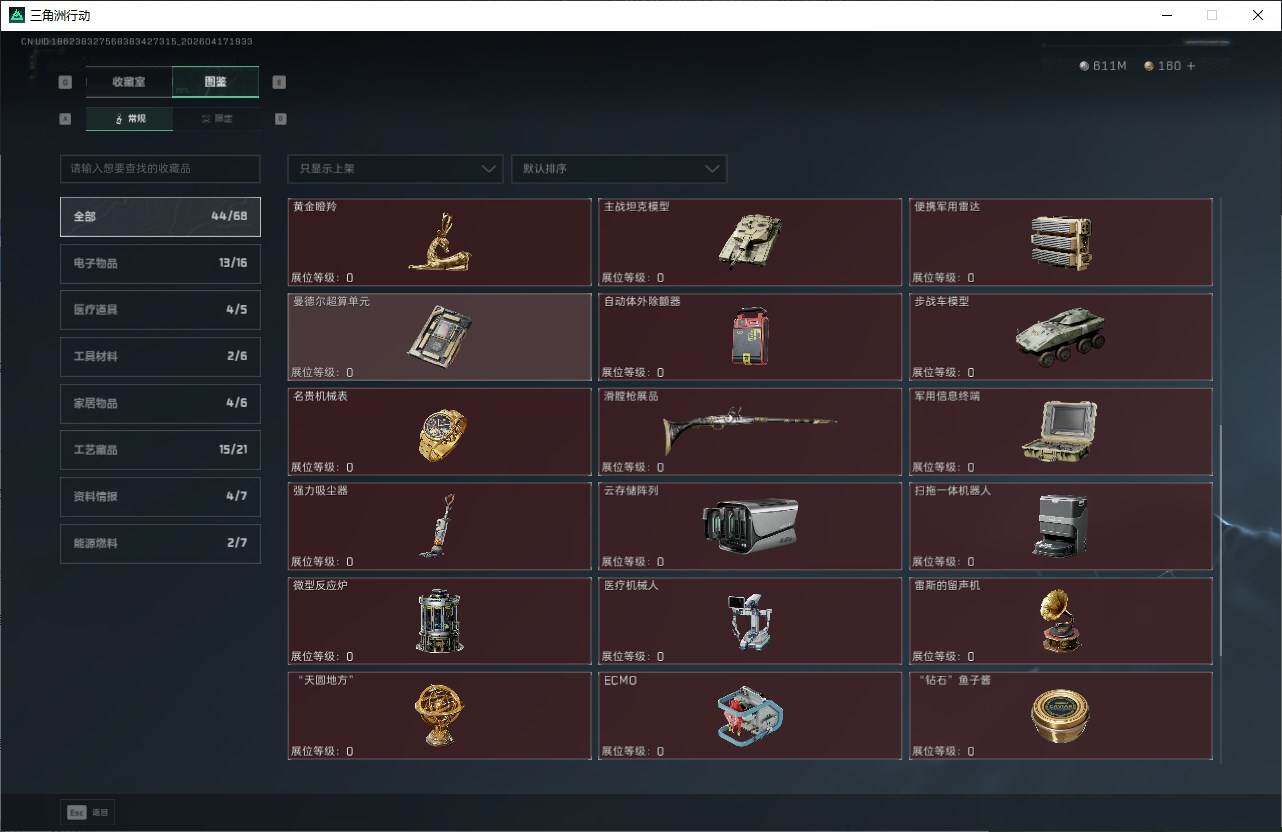This screenshot has width=1282, height=832.
Task: Select the 滑膛枪展品 musket icon
Action: tap(749, 430)
